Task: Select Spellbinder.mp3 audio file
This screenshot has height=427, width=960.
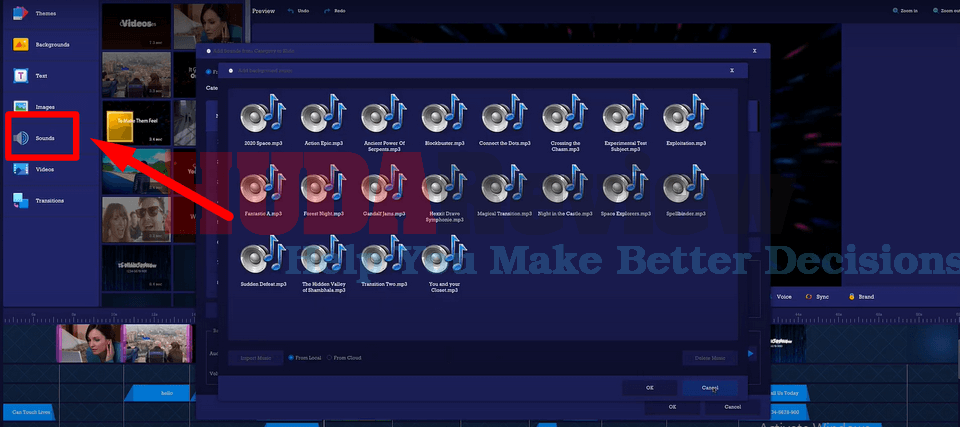Action: 684,189
